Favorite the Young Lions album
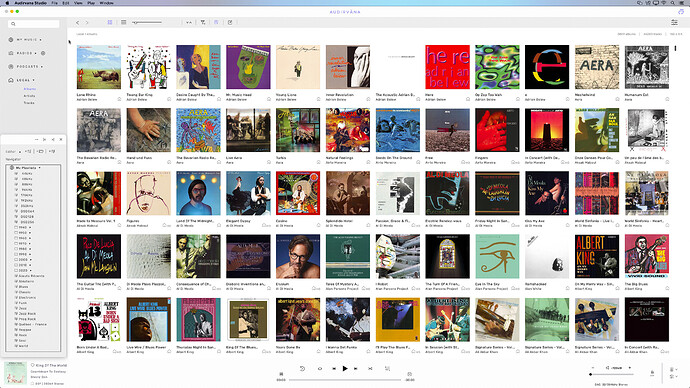Viewport: 690px width, 388px height. coord(318,99)
